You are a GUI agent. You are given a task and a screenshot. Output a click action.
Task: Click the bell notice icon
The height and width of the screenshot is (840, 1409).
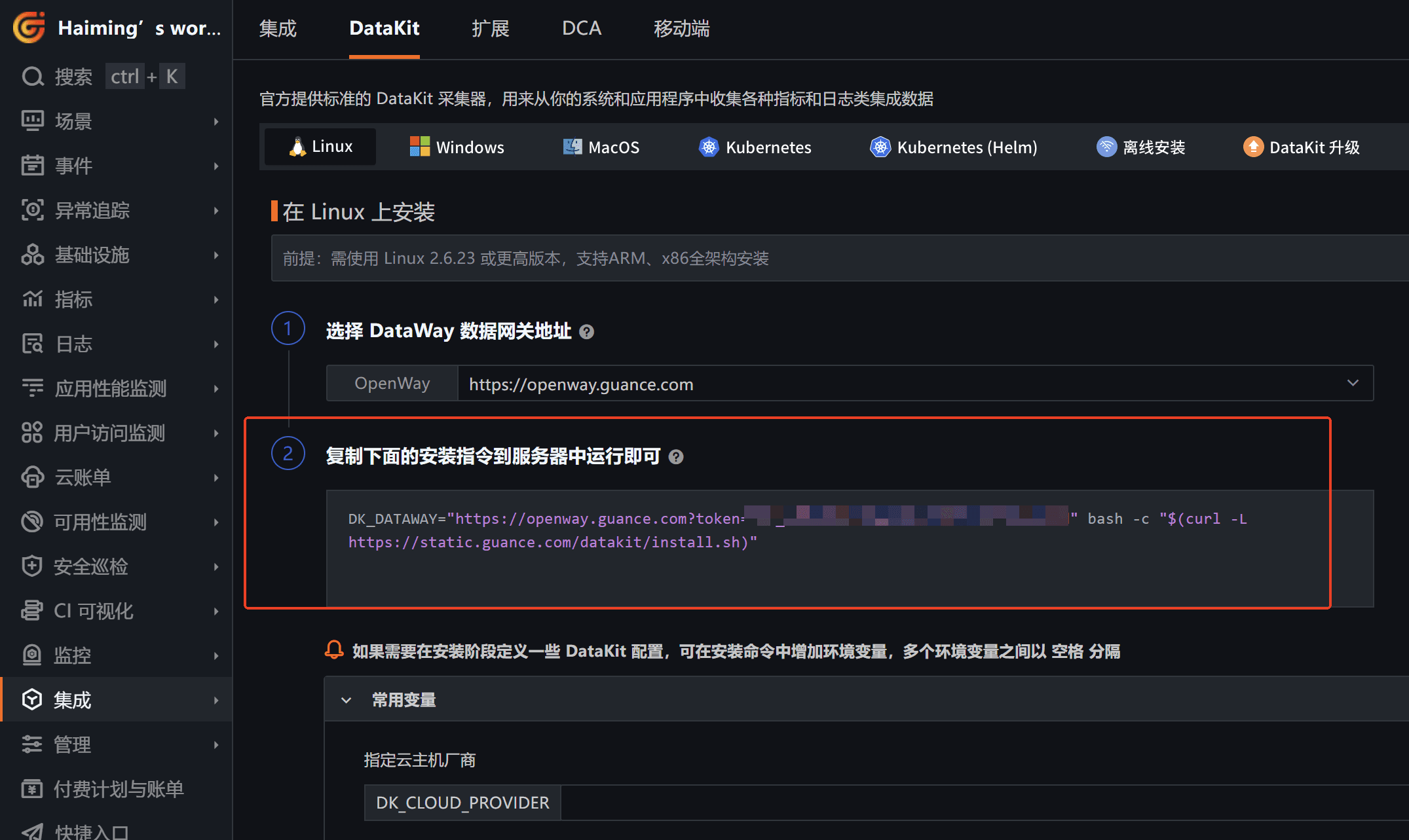click(x=334, y=650)
